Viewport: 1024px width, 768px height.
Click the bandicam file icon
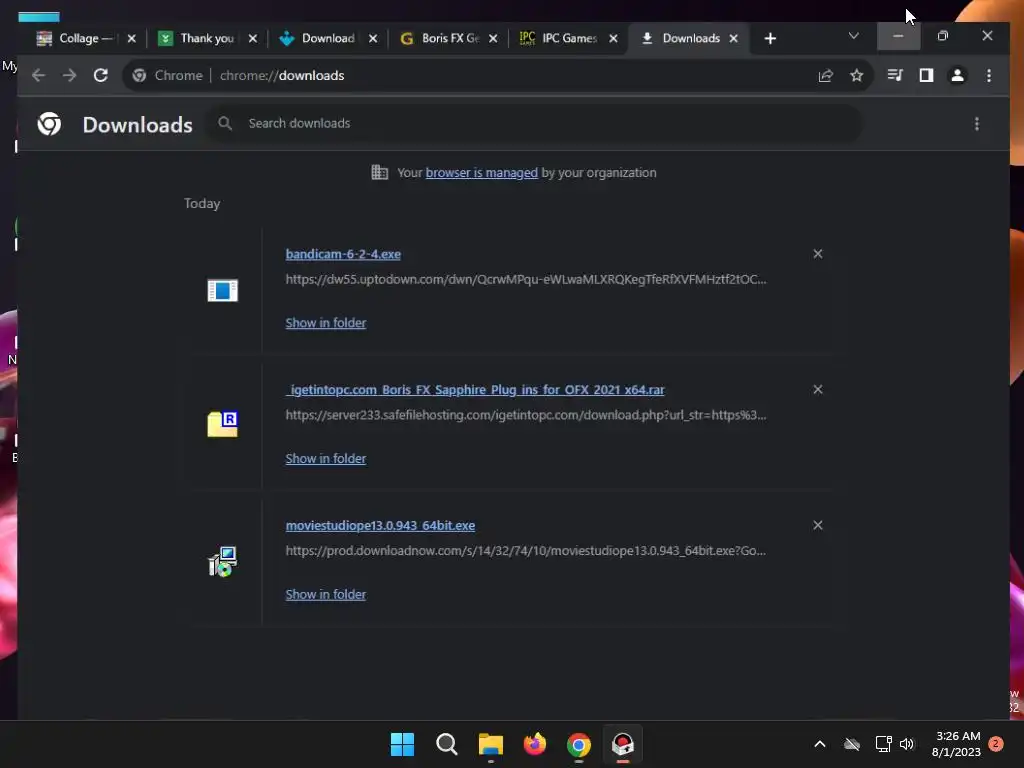point(223,291)
